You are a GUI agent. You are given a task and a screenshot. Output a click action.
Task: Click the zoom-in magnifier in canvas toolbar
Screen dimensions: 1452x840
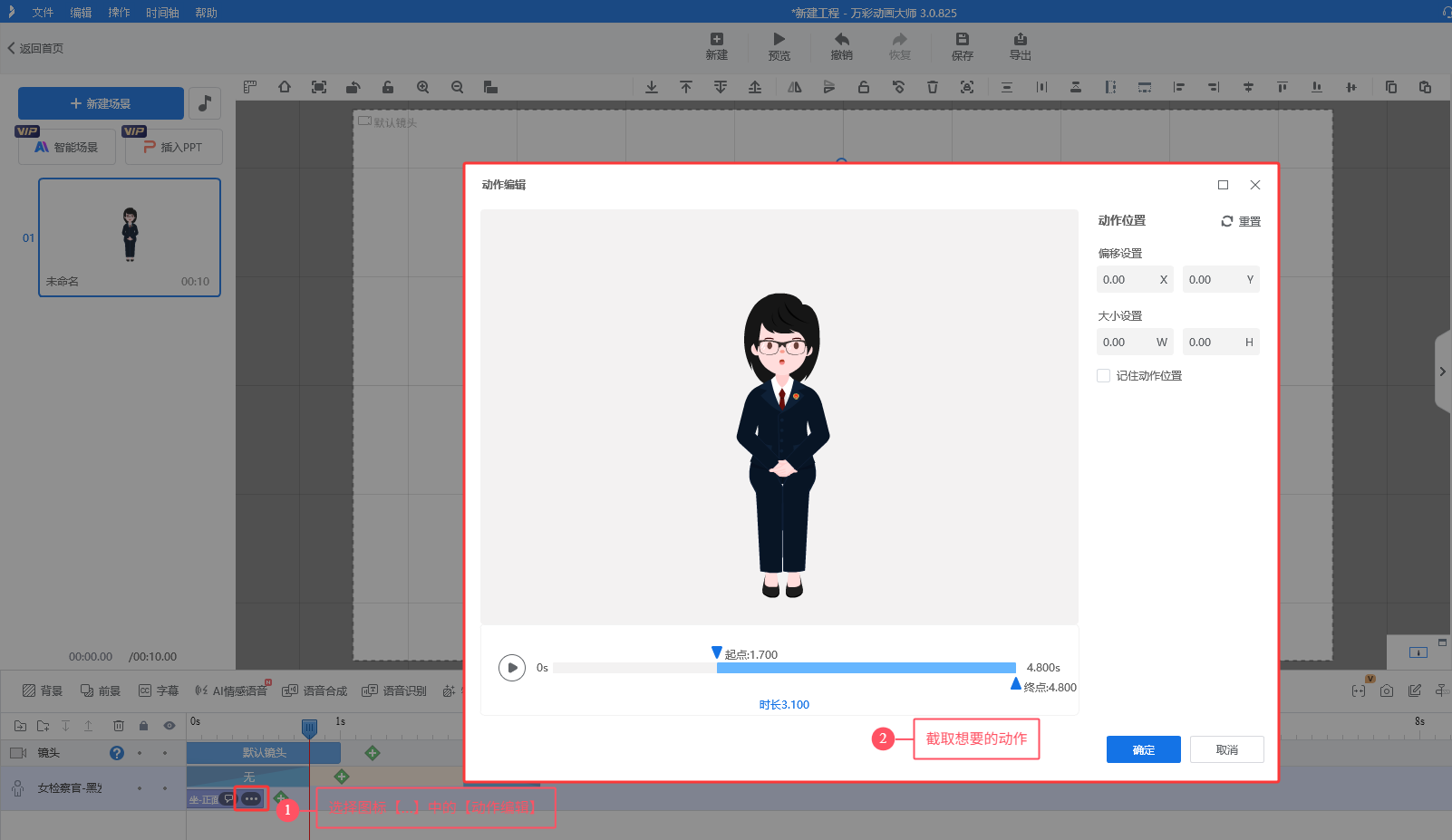(x=422, y=87)
